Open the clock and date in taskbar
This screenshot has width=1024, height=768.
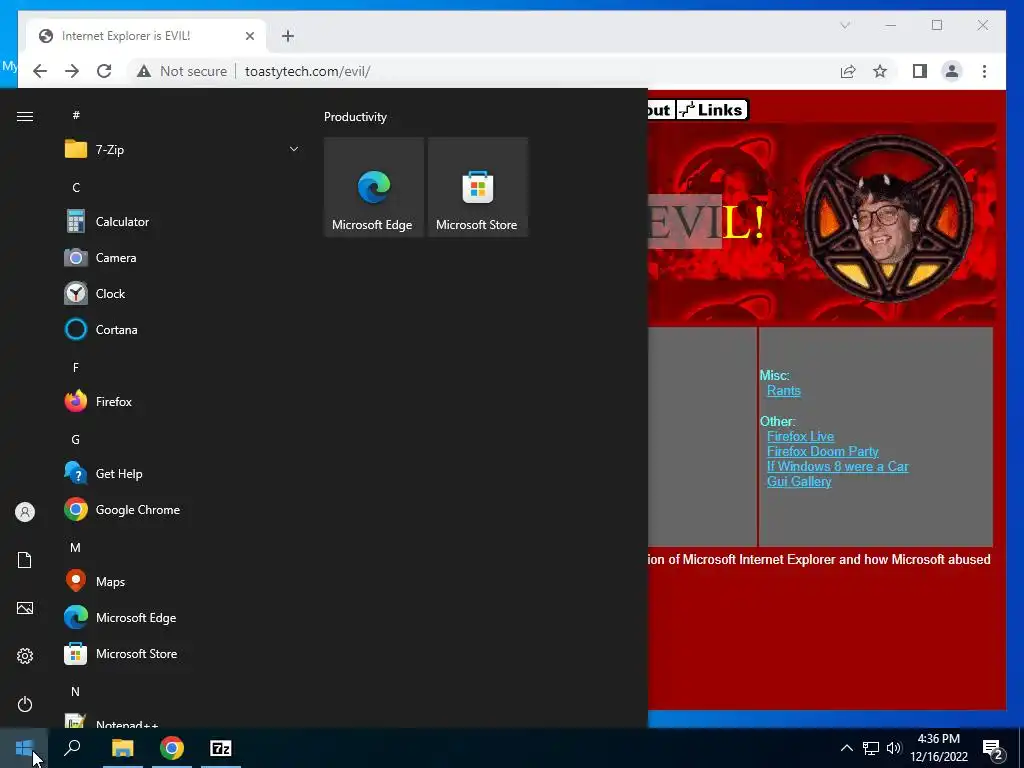coord(938,748)
